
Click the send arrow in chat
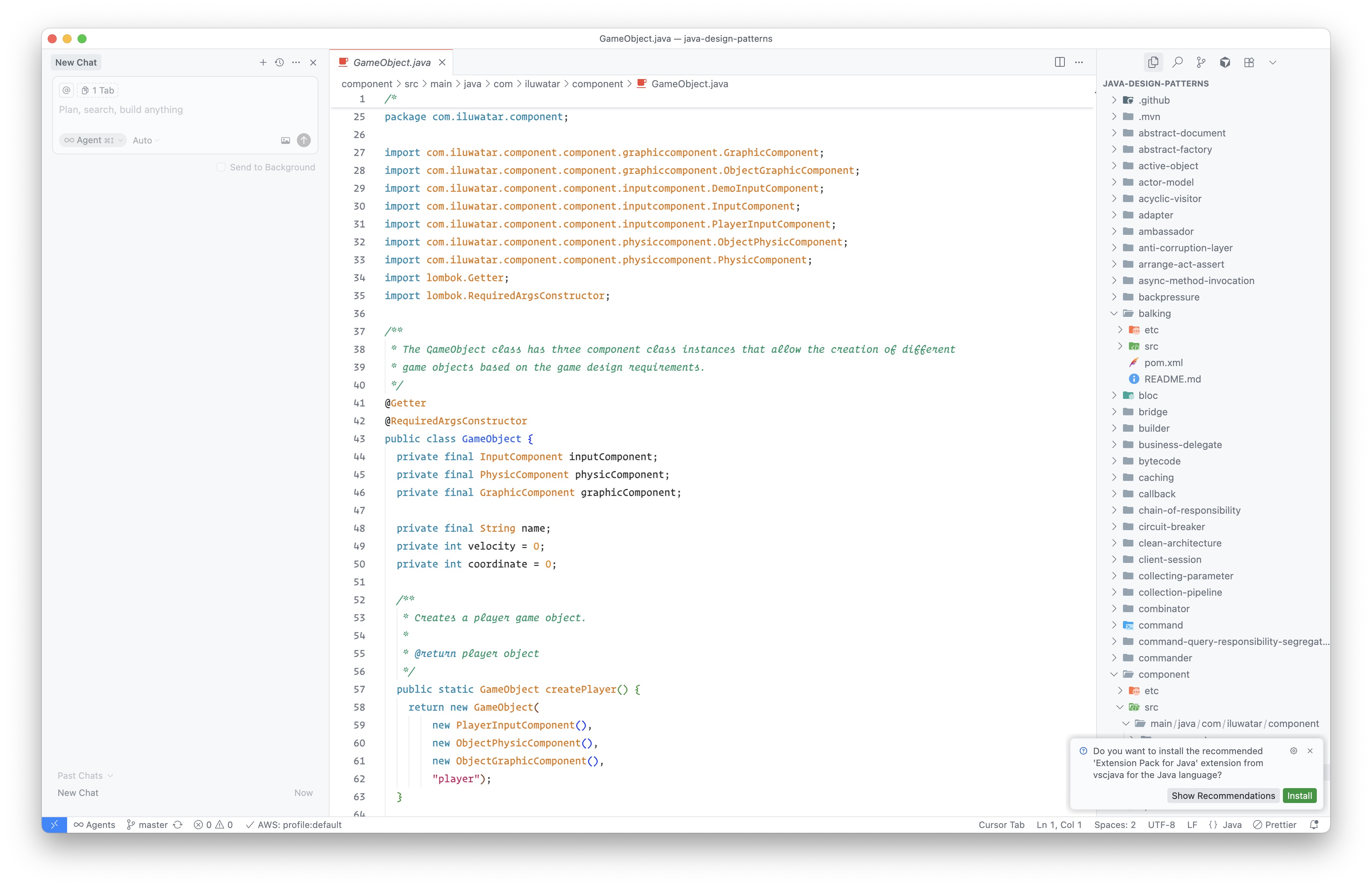(304, 140)
